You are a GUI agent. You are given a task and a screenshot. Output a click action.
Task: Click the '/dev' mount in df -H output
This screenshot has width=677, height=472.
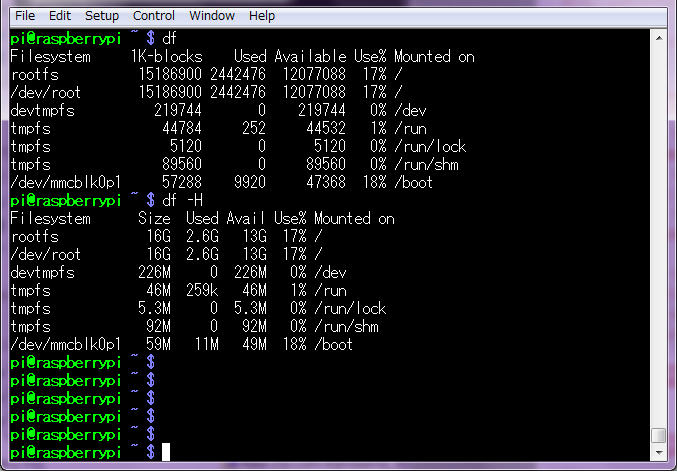[330, 272]
